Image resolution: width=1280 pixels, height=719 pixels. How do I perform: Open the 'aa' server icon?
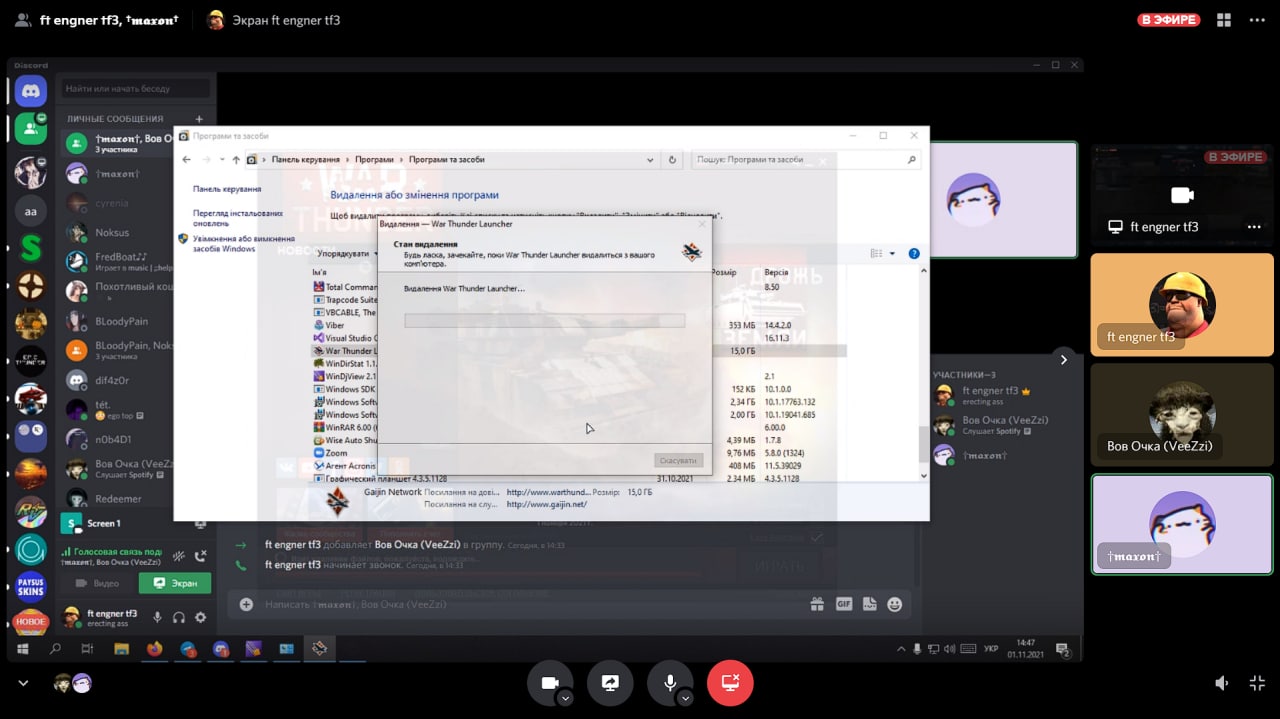(31, 211)
